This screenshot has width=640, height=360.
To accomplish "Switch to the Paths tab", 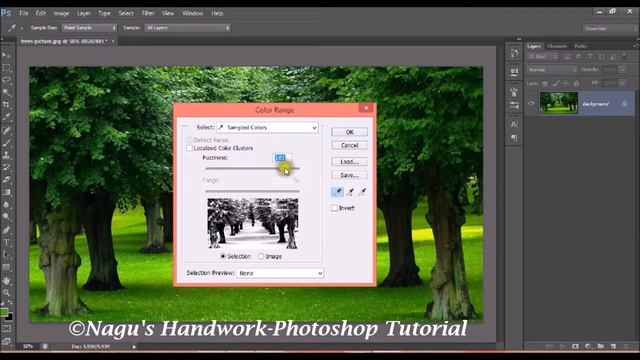I will coord(580,46).
